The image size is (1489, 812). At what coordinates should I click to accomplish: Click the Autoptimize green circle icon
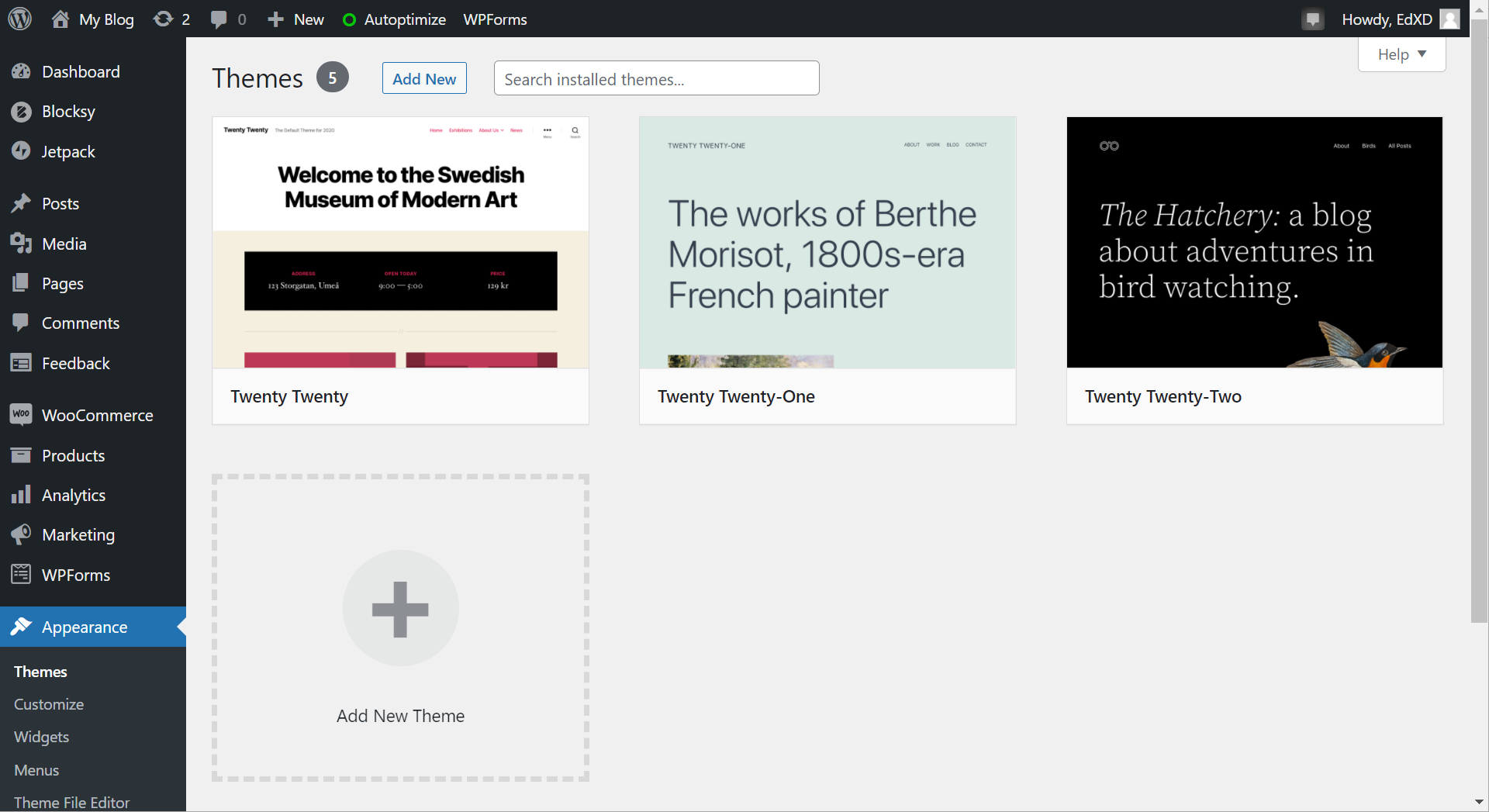tap(349, 19)
